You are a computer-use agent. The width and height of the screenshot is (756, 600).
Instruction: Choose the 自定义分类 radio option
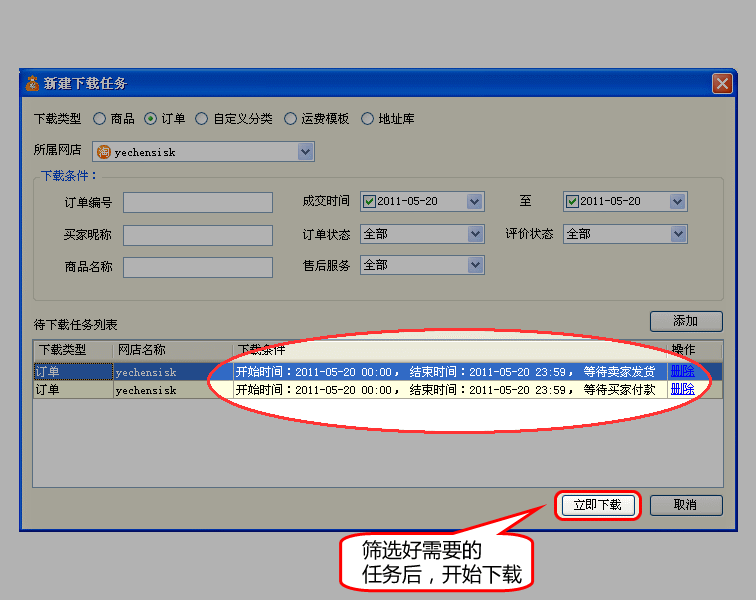click(202, 119)
